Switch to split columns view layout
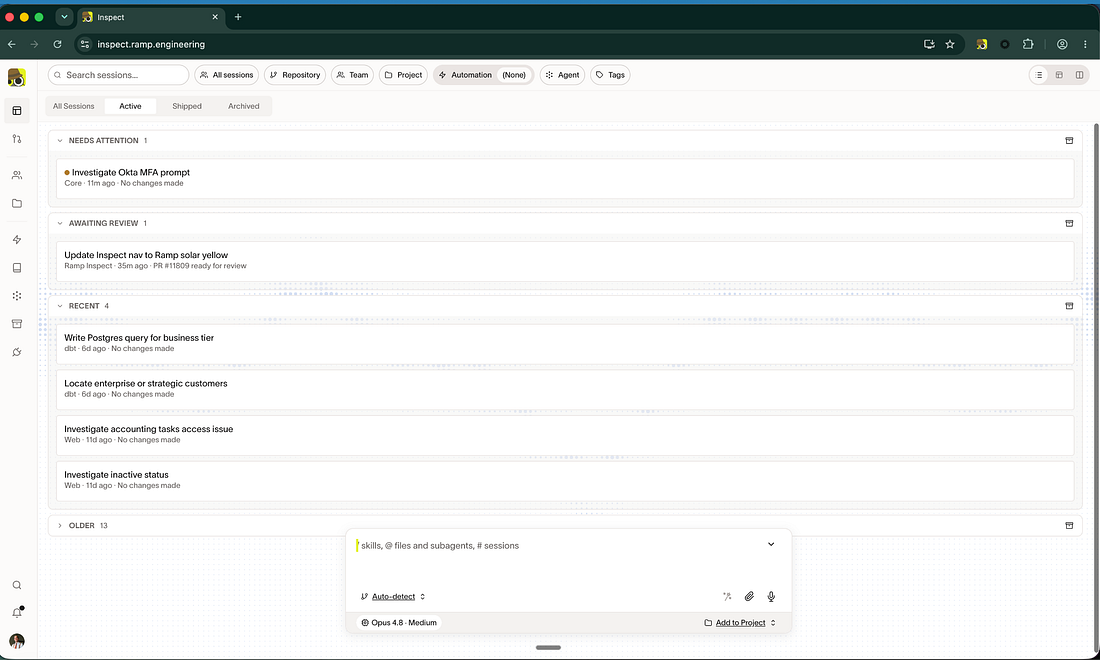Viewport: 1100px width, 660px height. [x=1079, y=75]
